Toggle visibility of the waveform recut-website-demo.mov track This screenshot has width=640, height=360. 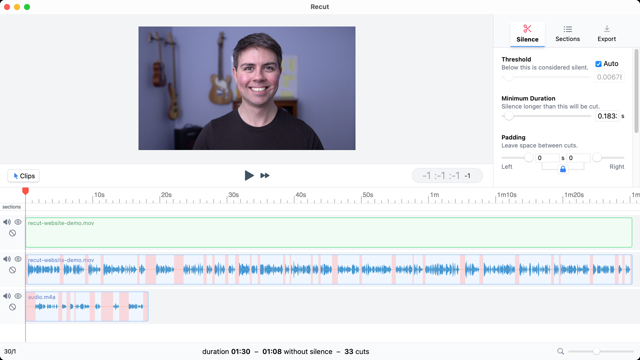pyautogui.click(x=18, y=259)
